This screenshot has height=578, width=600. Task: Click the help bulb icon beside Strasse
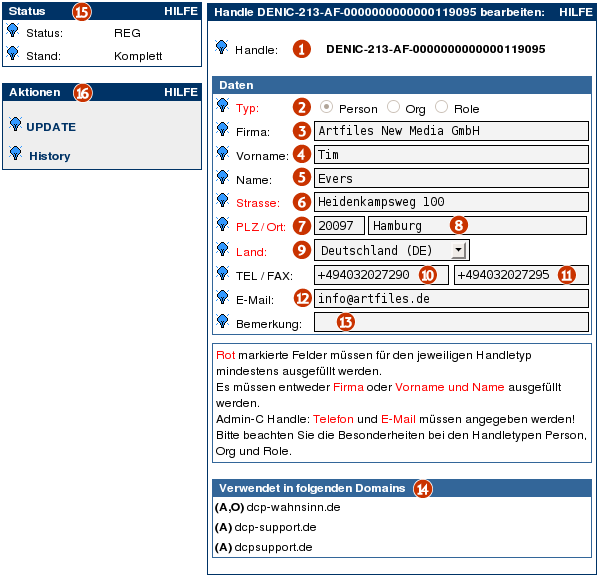pyautogui.click(x=222, y=200)
